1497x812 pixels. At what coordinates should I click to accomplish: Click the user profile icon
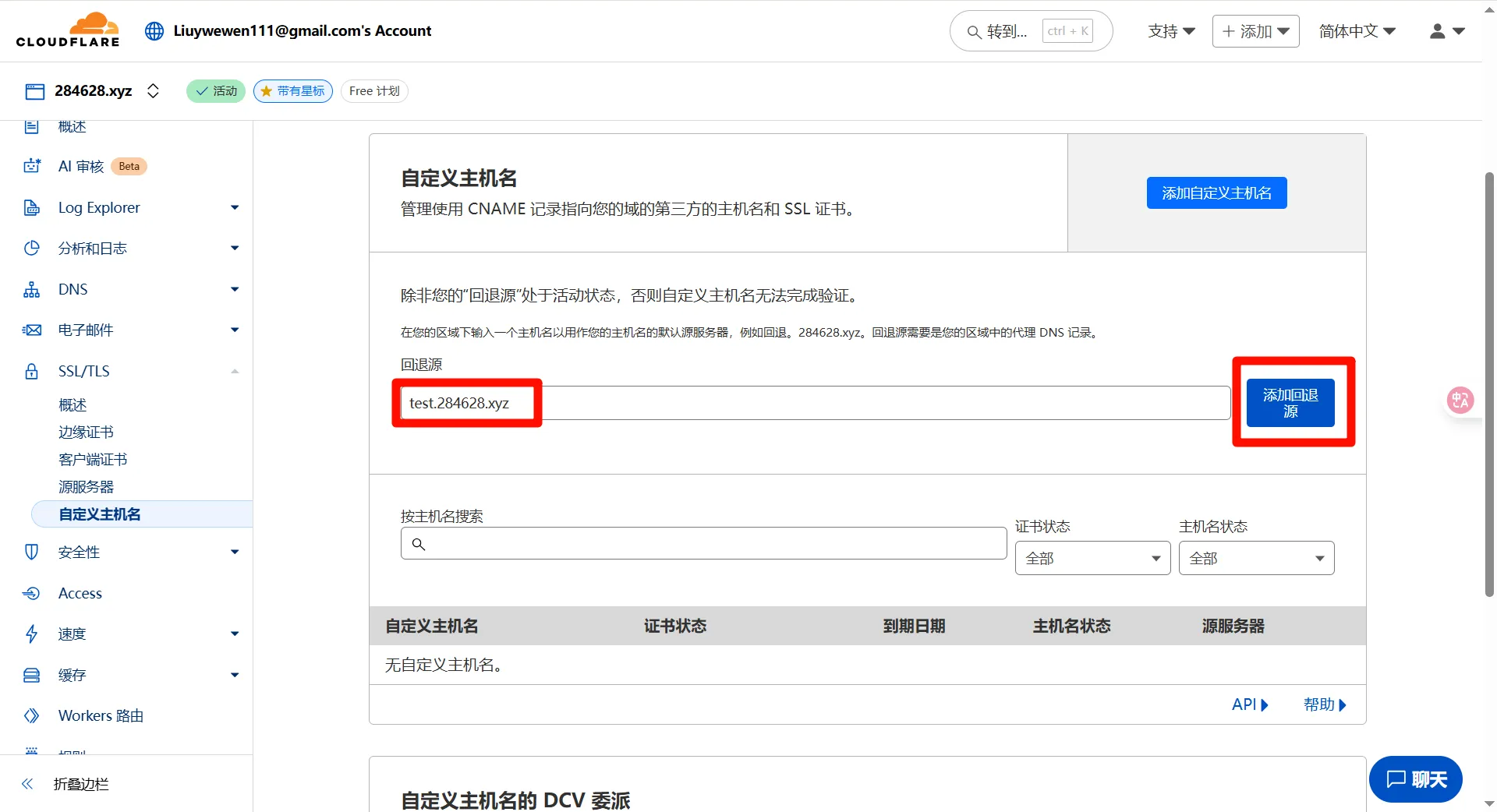tap(1437, 31)
